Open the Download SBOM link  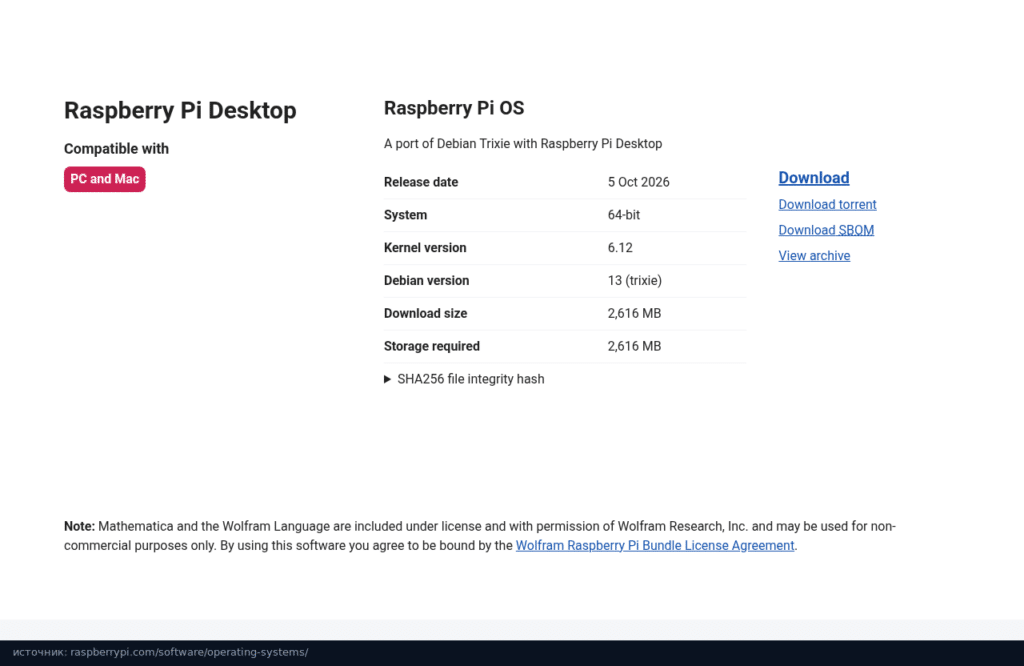point(826,230)
